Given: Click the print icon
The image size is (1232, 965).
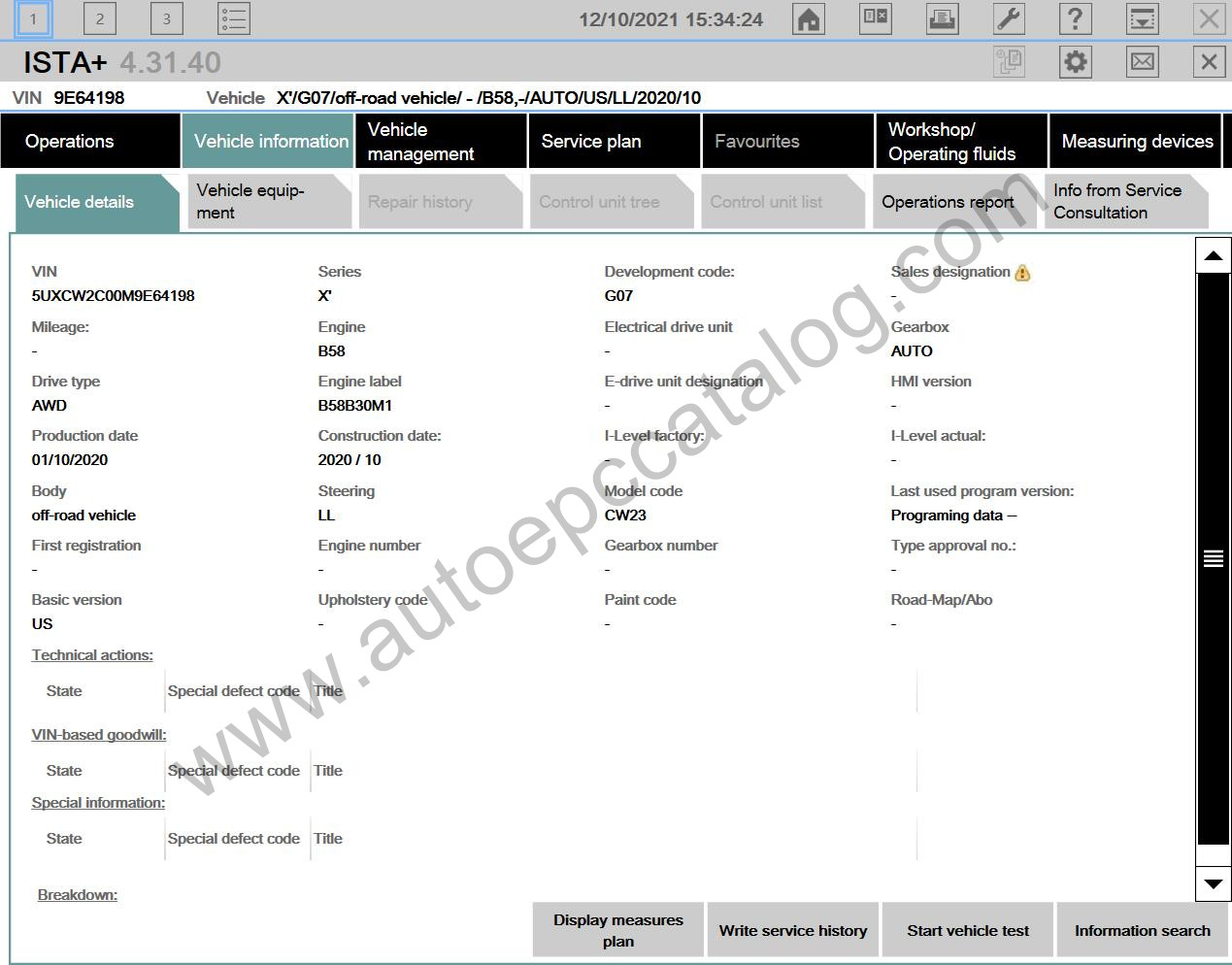Looking at the screenshot, I should 942,18.
